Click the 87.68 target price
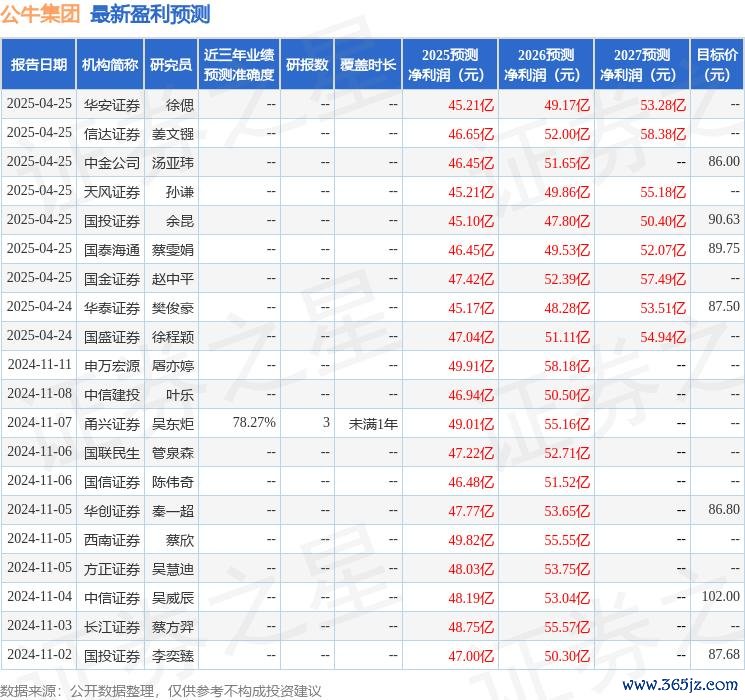 click(x=724, y=654)
